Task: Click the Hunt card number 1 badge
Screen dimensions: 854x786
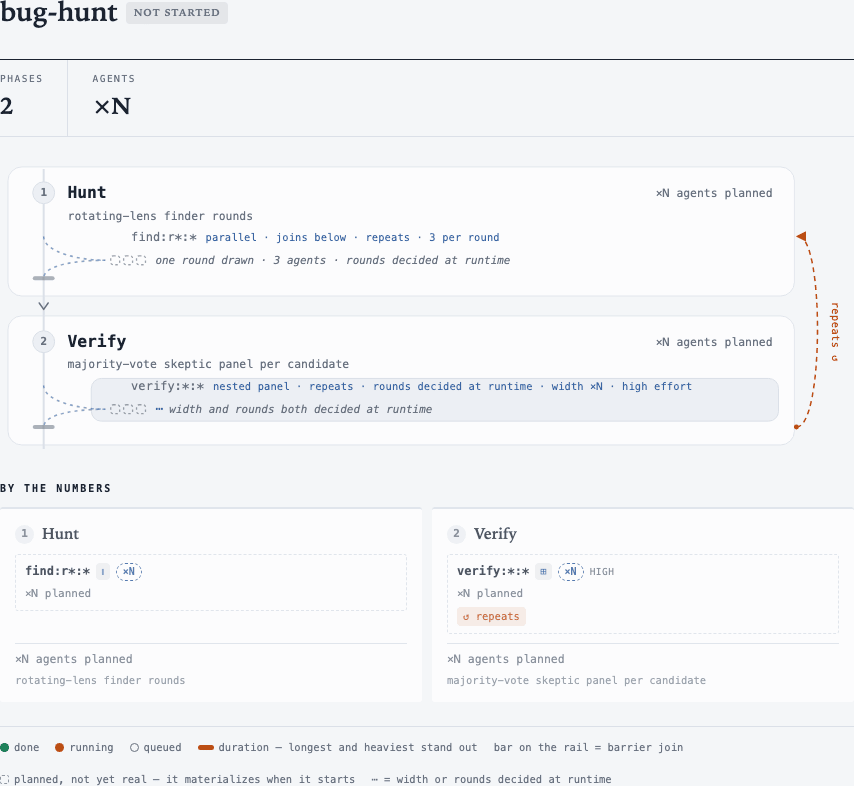Action: [24, 534]
